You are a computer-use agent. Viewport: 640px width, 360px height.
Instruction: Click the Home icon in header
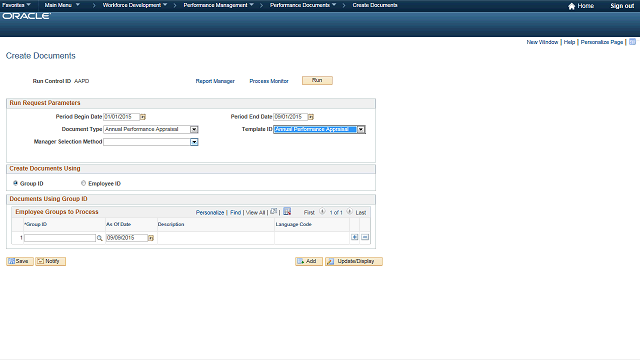tap(571, 6)
